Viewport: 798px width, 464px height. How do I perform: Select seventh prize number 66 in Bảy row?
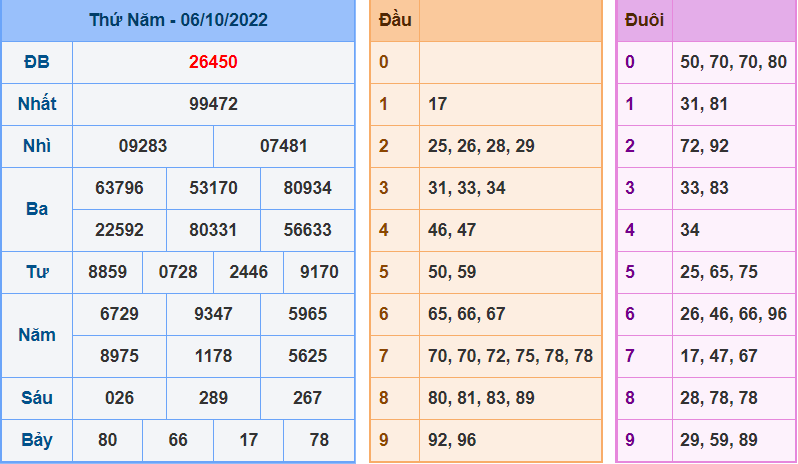tap(178, 440)
